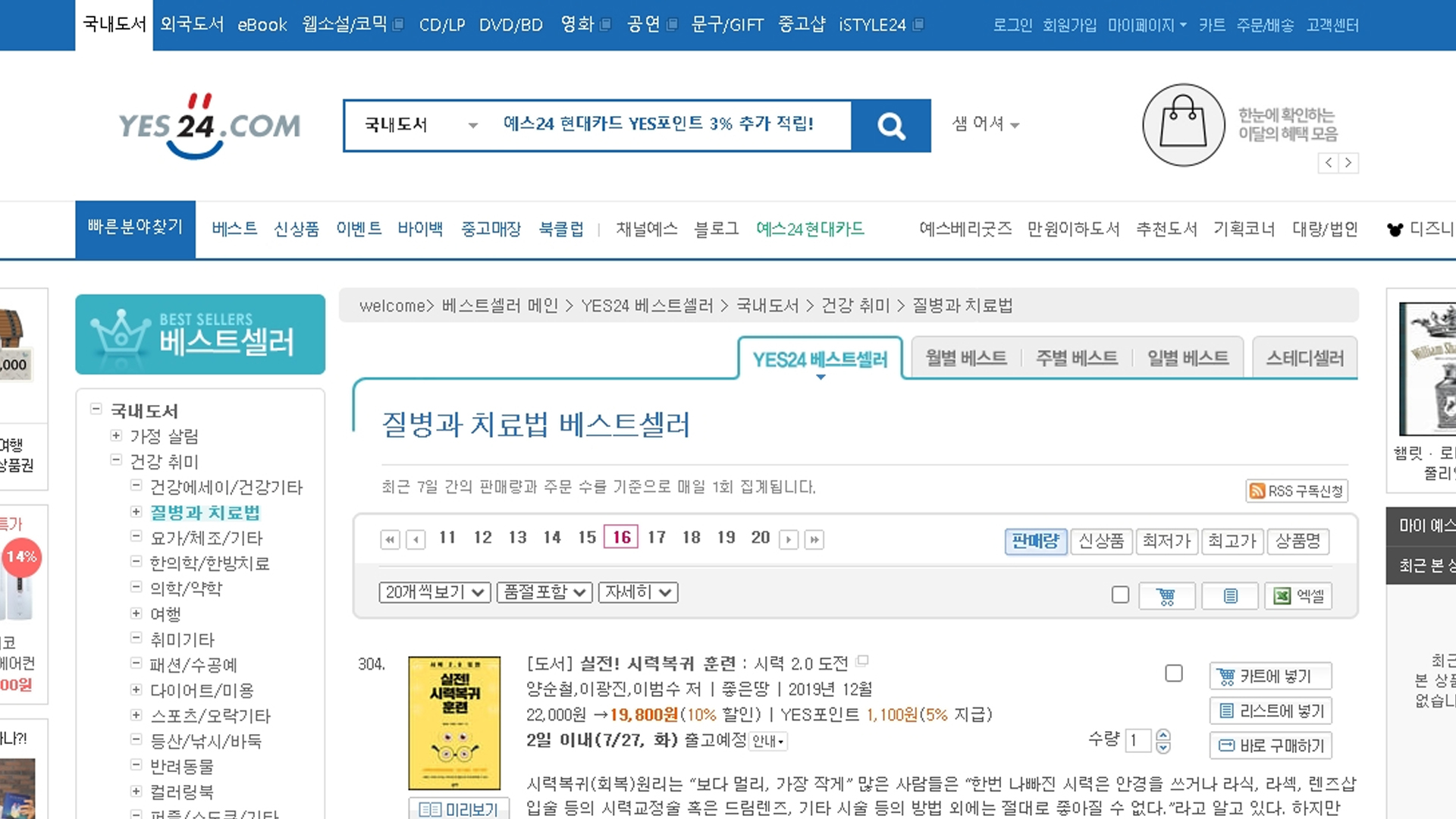
Task: Check the select-all checkbox in toolbar
Action: point(1120,595)
